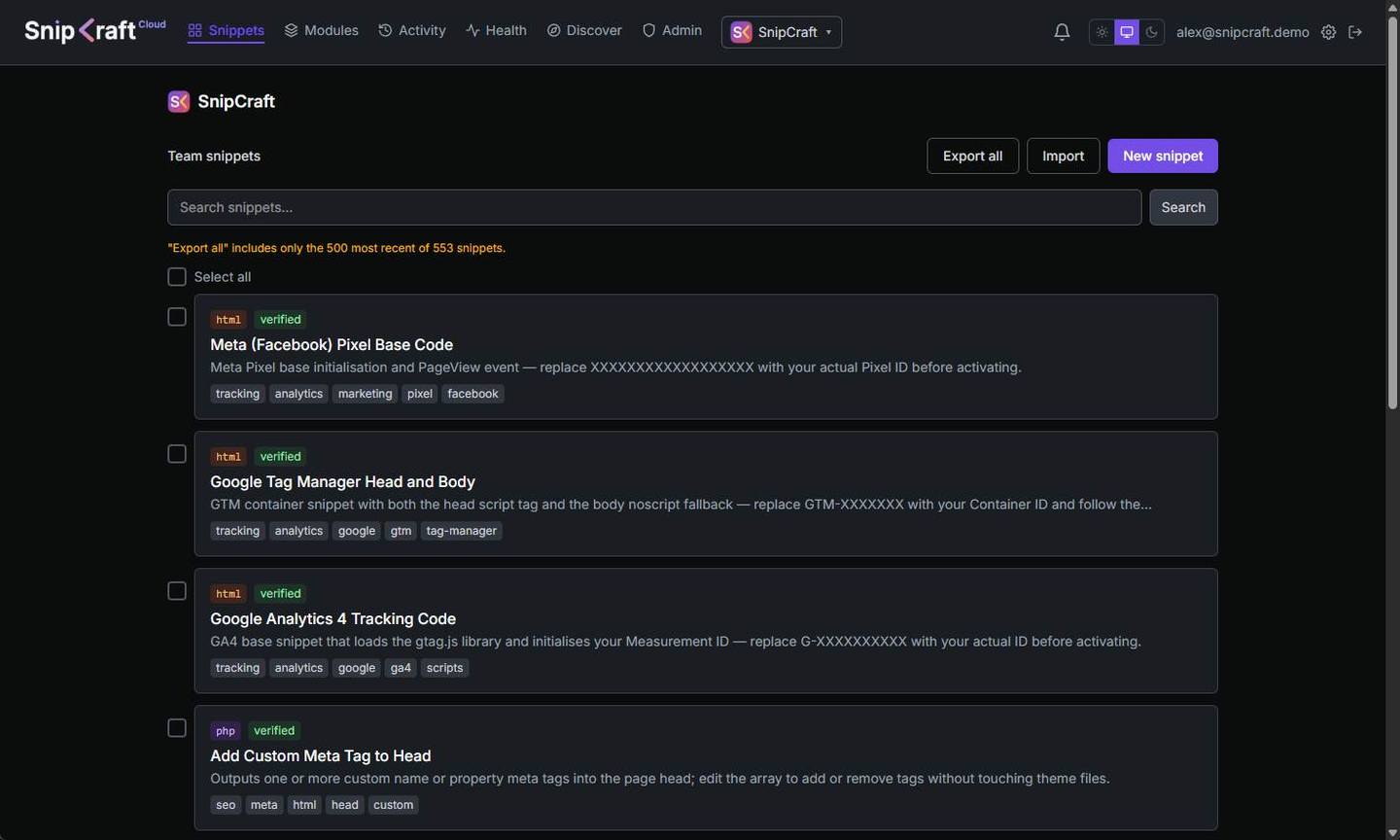
Task: Open Google Tag Manager Head and Body
Action: 342,481
